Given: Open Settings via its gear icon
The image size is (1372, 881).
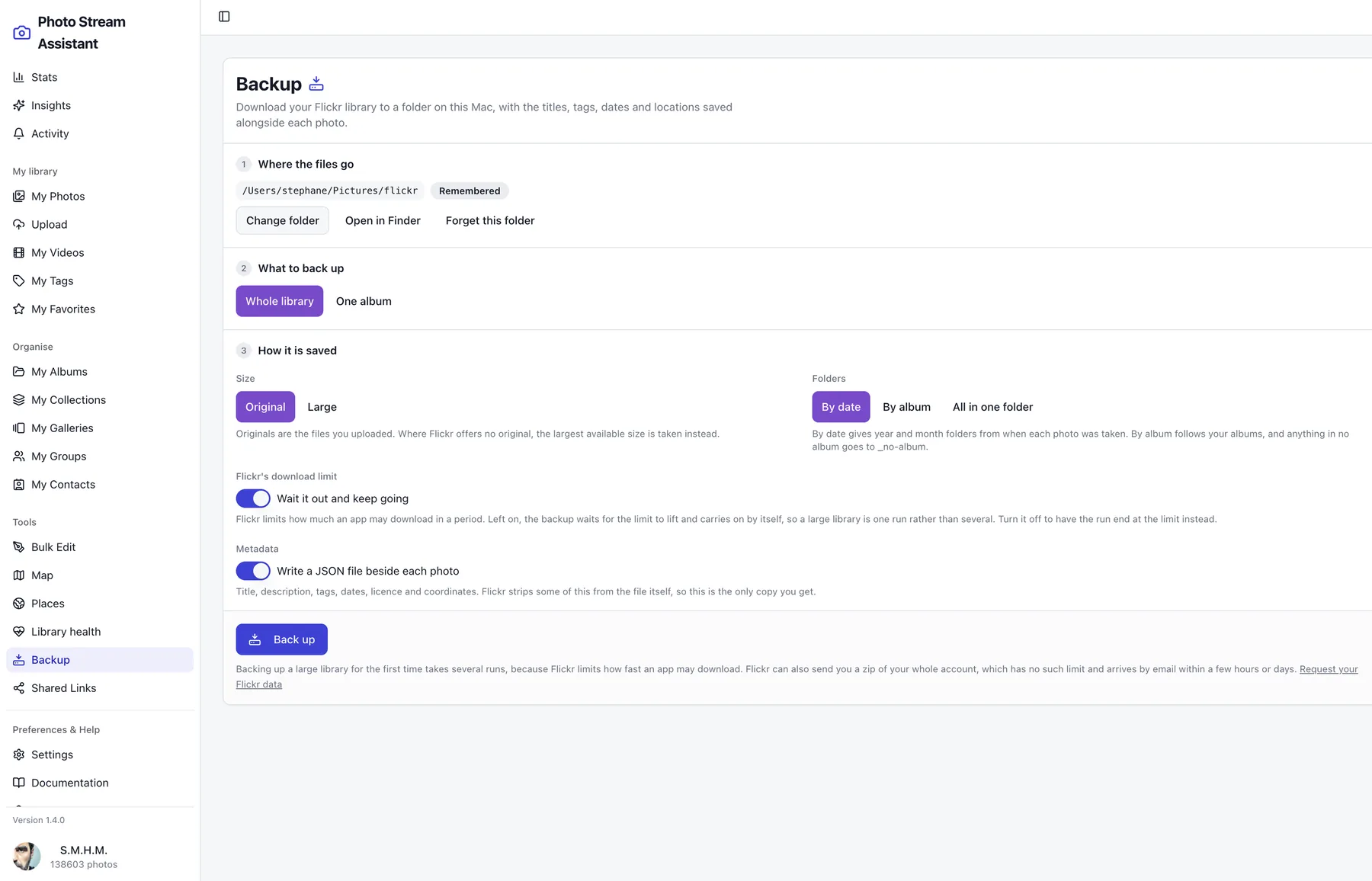Looking at the screenshot, I should [19, 754].
